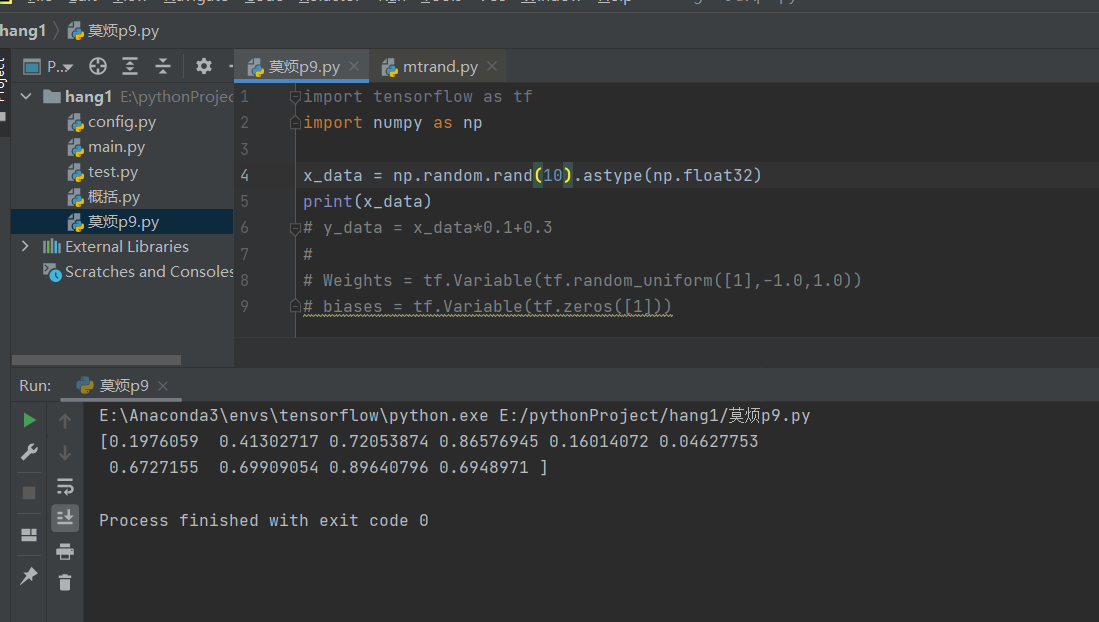The width and height of the screenshot is (1099, 622).
Task: Collapse the hang1 project folder
Action: click(x=26, y=96)
